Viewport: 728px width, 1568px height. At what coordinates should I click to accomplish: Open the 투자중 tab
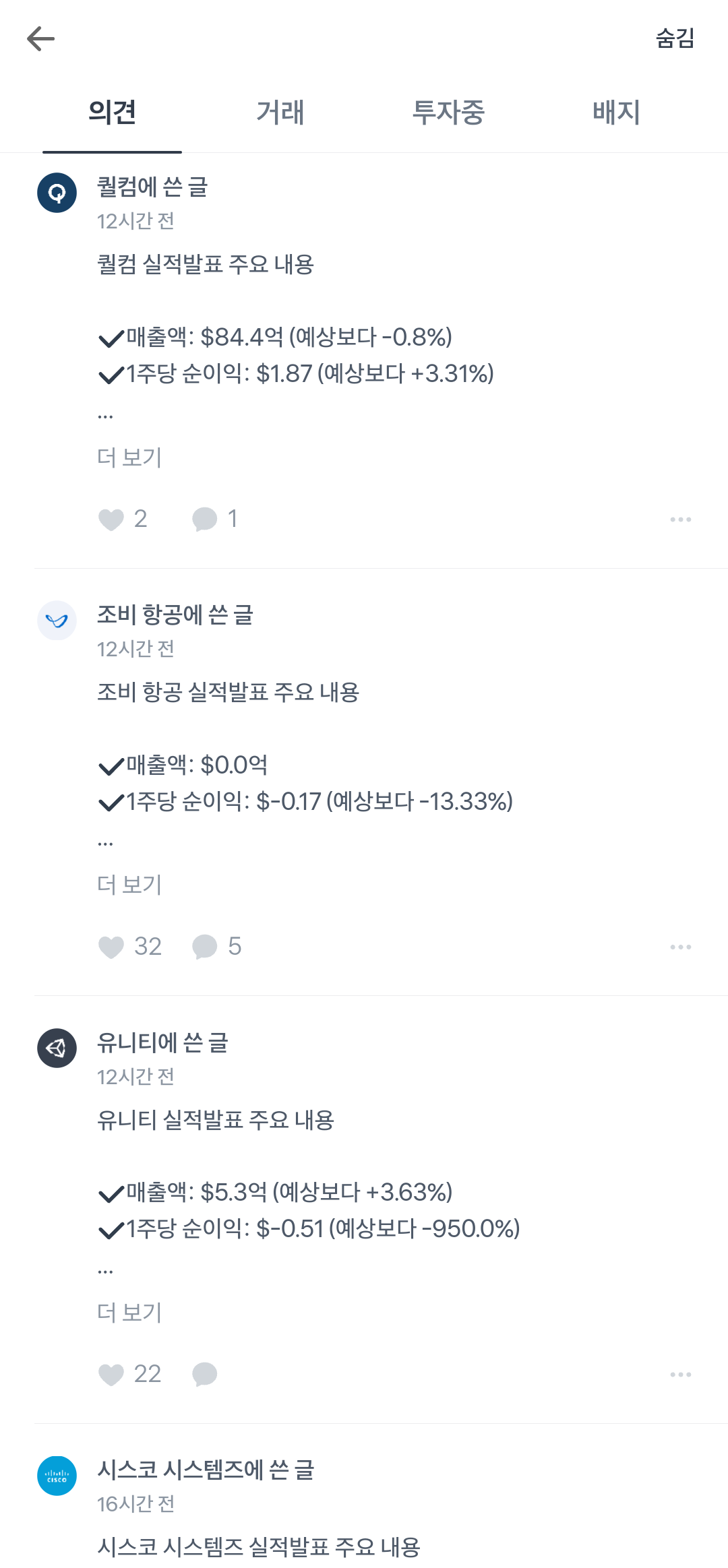tap(448, 113)
